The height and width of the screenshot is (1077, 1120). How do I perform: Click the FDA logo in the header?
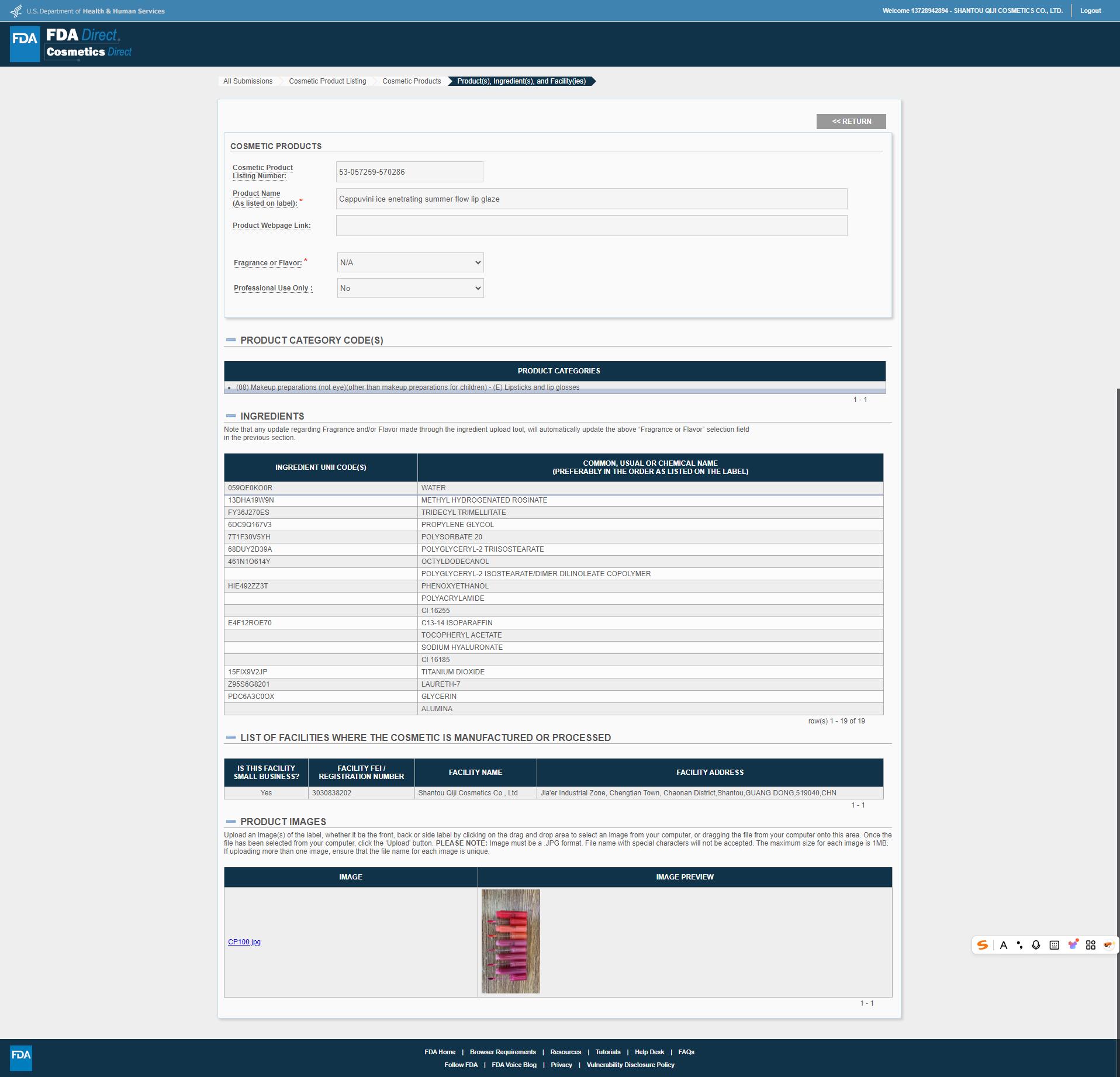point(25,44)
